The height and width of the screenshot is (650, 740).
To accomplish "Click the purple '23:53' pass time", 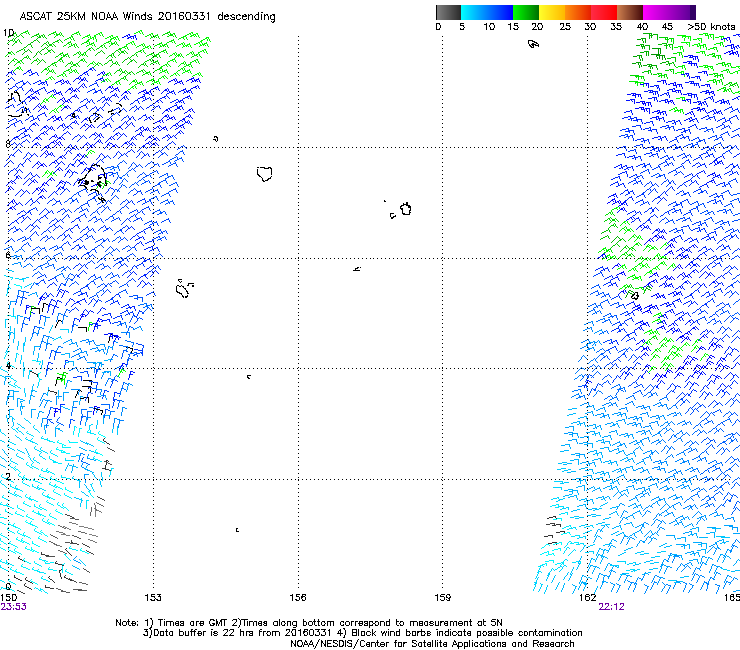I will pyautogui.click(x=13, y=607).
